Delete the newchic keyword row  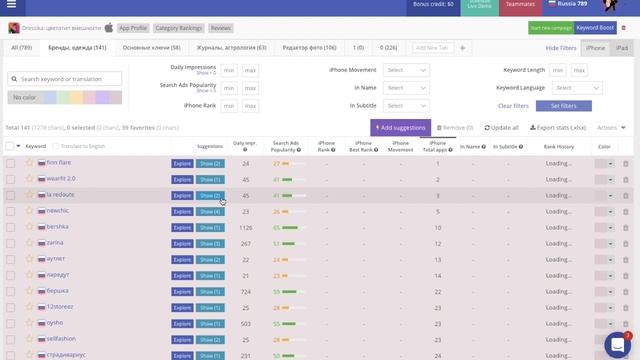coord(626,211)
